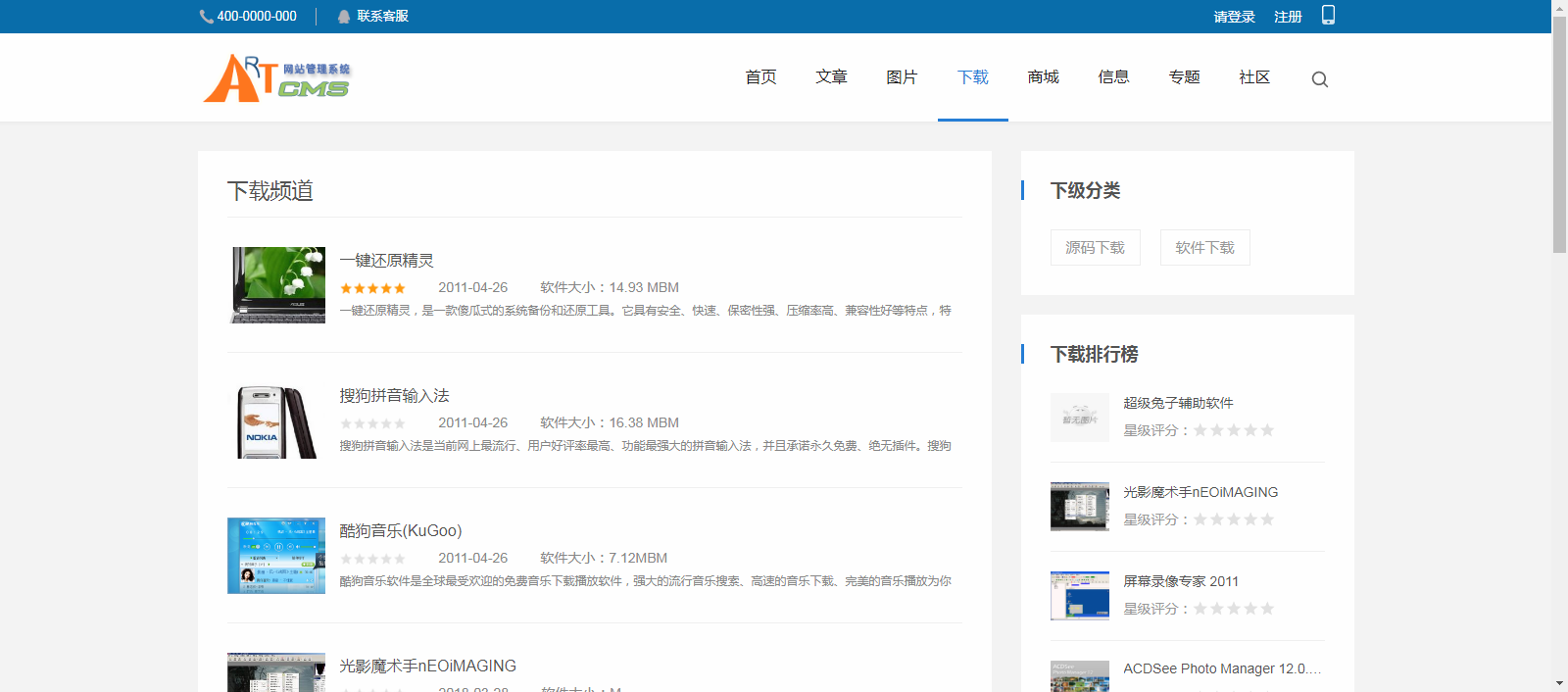Open the 专题 navigation item

click(x=1185, y=77)
